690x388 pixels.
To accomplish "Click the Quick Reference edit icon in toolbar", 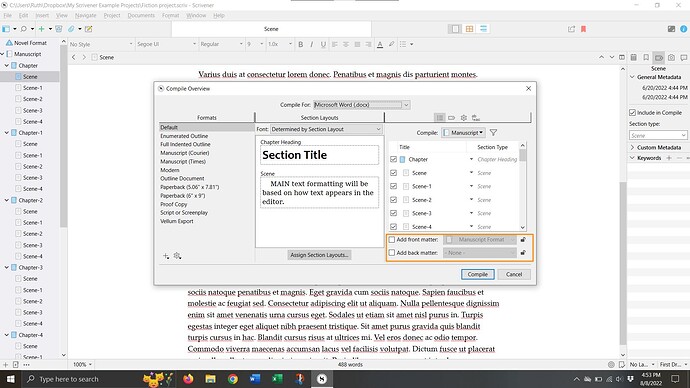I will [x=88, y=29].
